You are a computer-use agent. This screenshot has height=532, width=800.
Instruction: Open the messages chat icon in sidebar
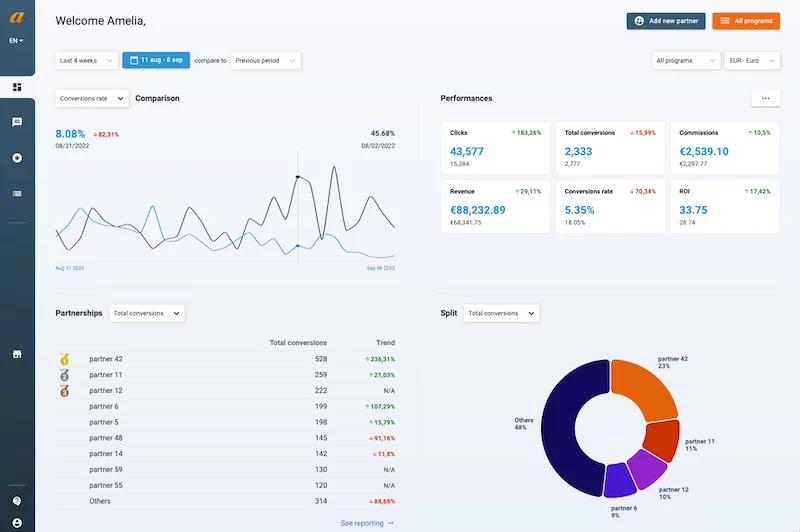point(17,122)
